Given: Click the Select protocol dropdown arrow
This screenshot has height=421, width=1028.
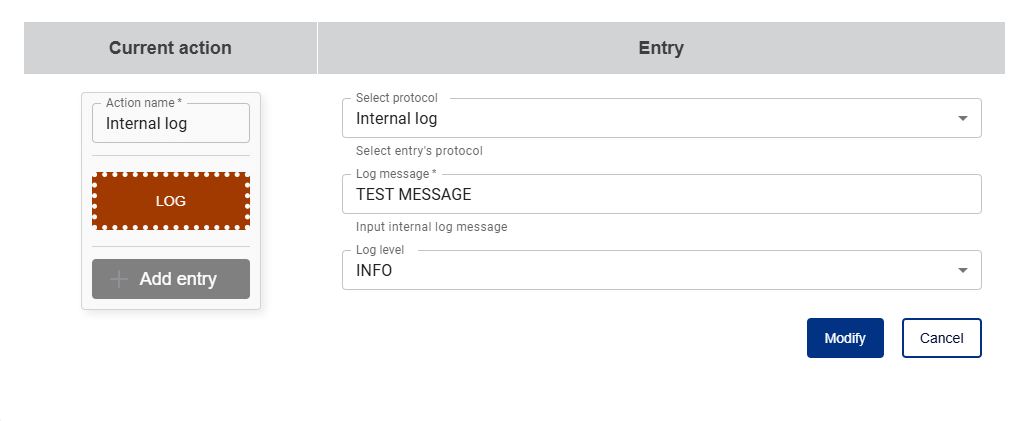Looking at the screenshot, I should coord(962,118).
